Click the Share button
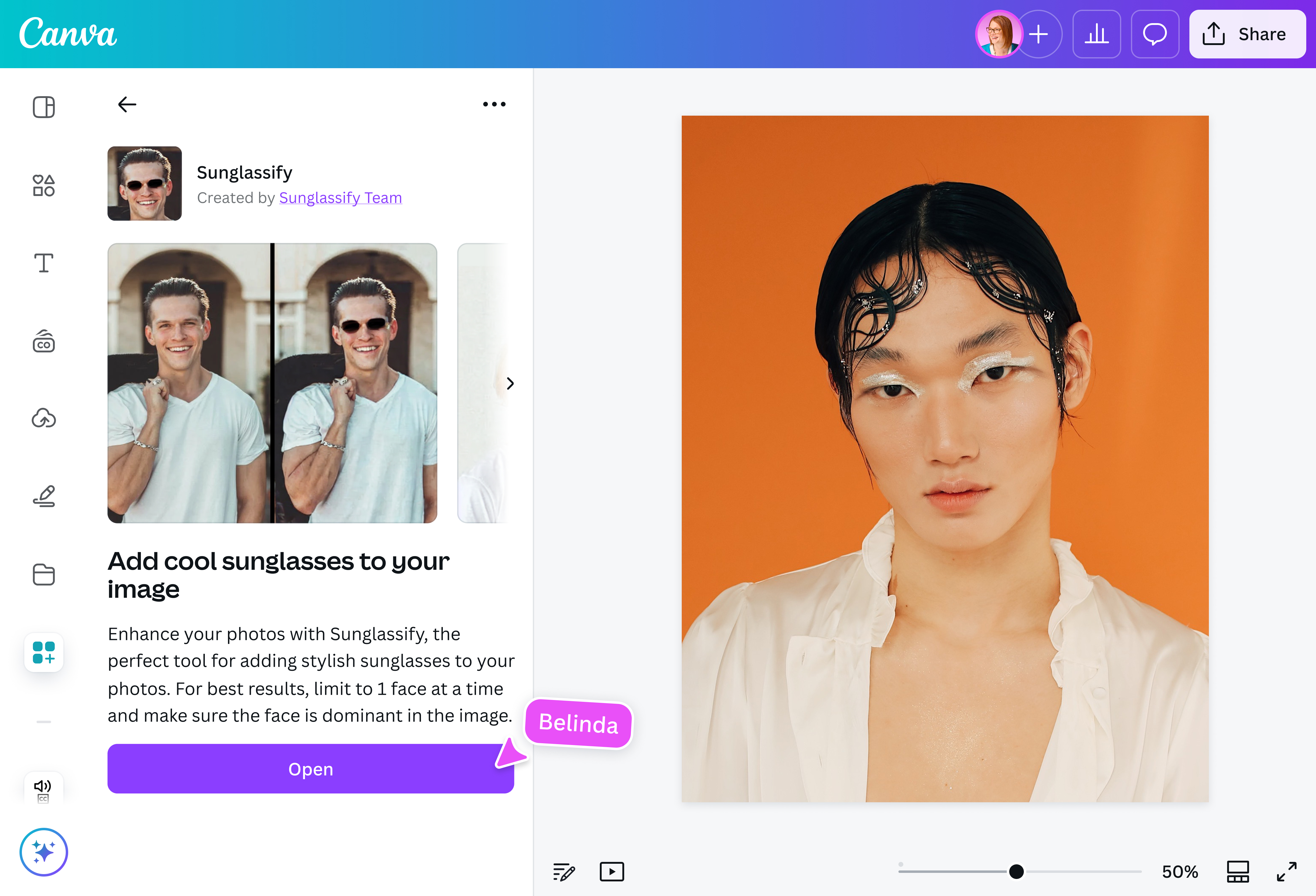The image size is (1316, 896). (x=1248, y=34)
